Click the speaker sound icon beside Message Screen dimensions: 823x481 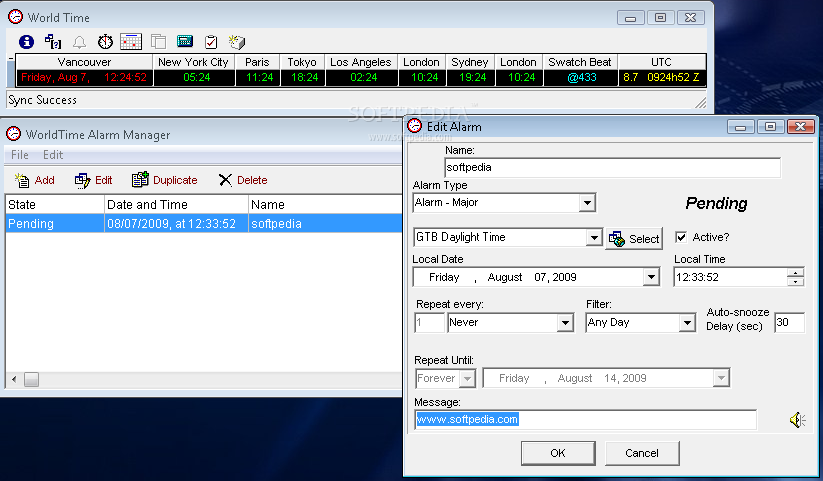point(797,420)
